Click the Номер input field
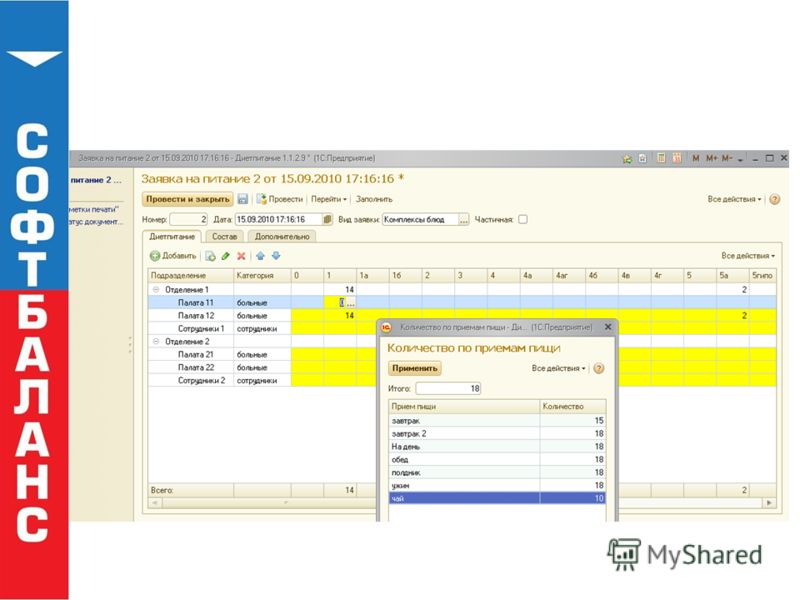This screenshot has height=600, width=800. (x=188, y=219)
